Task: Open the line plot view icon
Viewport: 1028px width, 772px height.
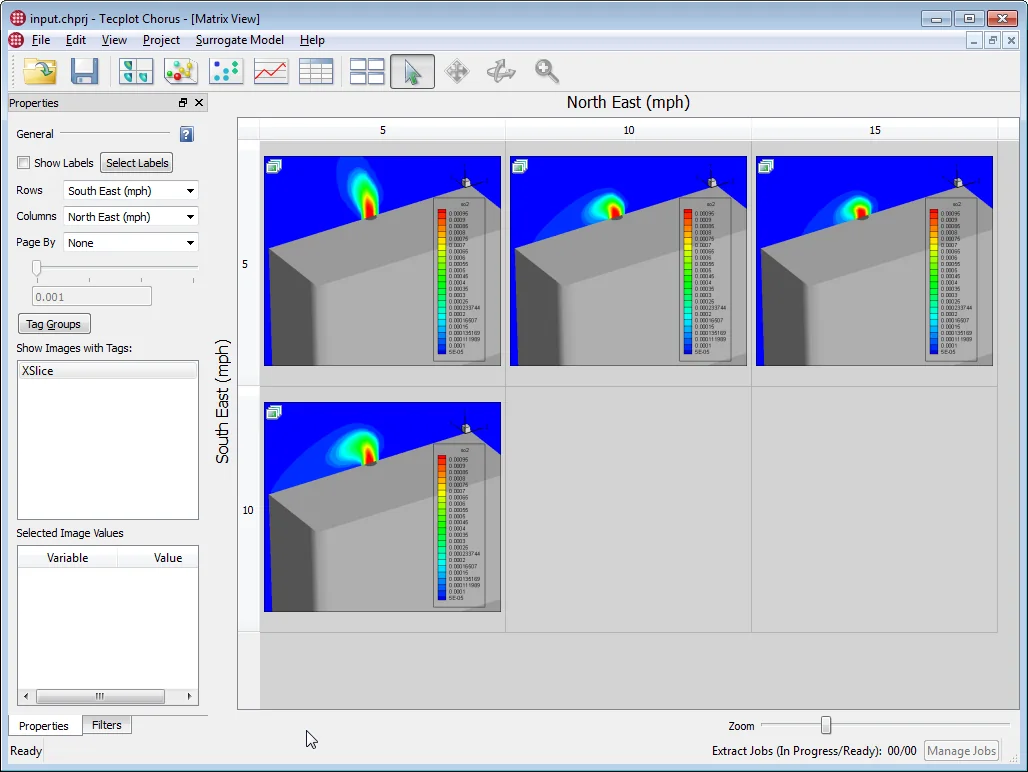Action: [271, 71]
